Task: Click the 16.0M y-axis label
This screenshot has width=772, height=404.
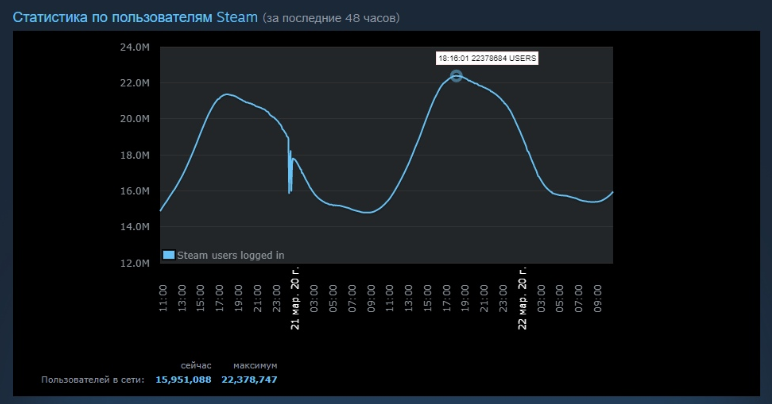Action: click(x=134, y=191)
